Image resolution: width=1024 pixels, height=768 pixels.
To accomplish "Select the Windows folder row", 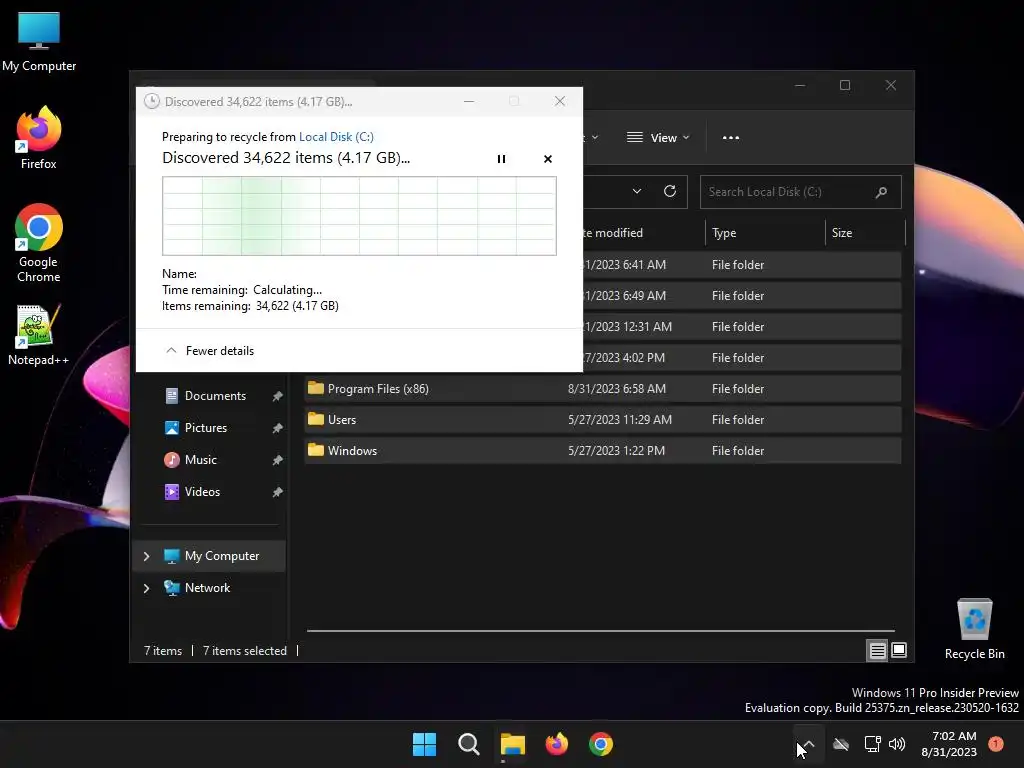I will click(x=603, y=451).
